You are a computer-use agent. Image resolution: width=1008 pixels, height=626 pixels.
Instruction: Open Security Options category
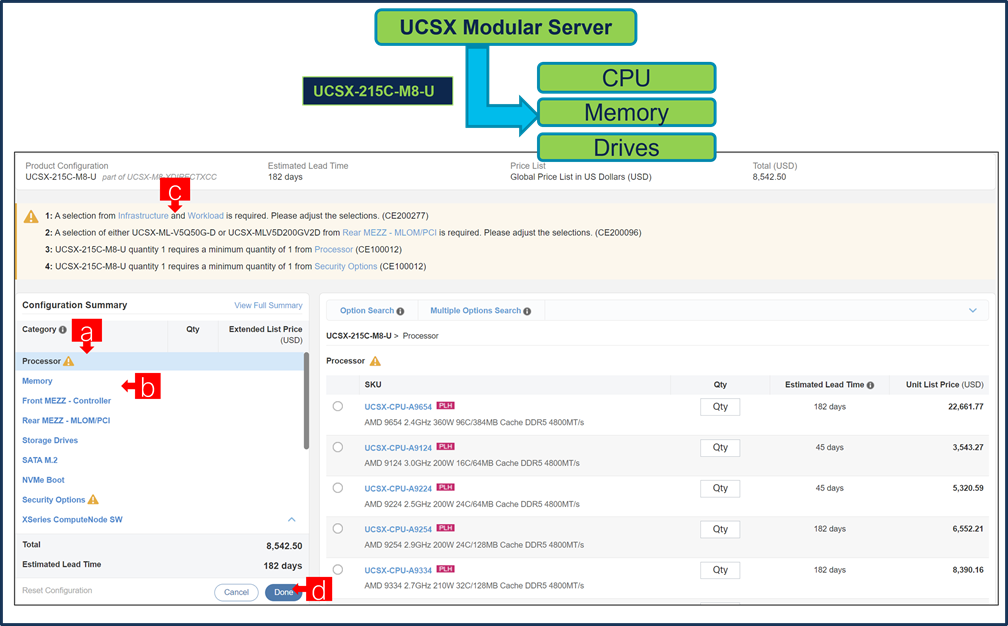[x=53, y=500]
